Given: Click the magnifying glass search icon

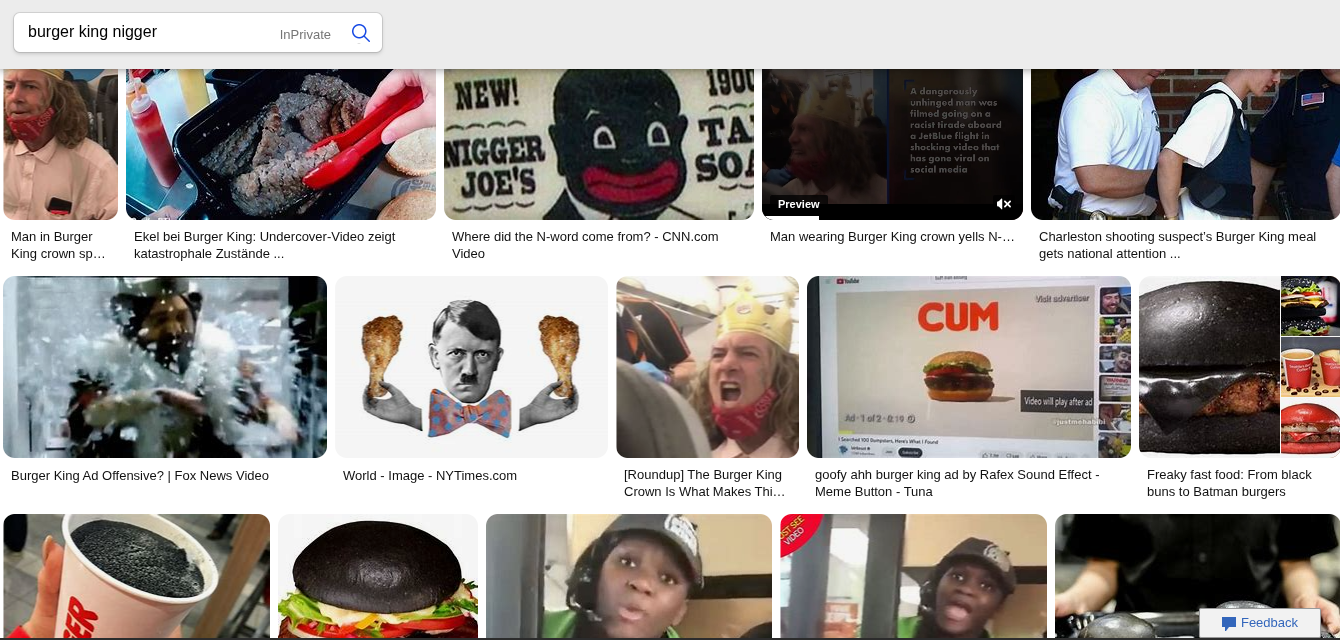Looking at the screenshot, I should pos(361,33).
